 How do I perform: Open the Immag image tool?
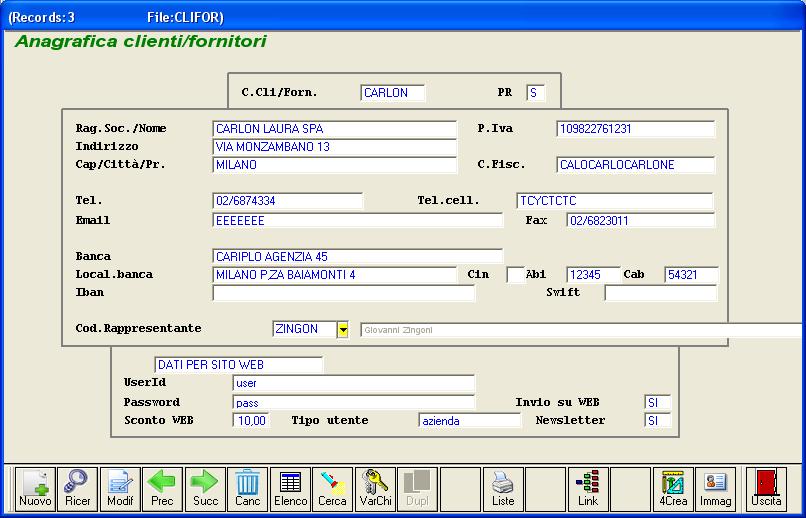tap(716, 489)
